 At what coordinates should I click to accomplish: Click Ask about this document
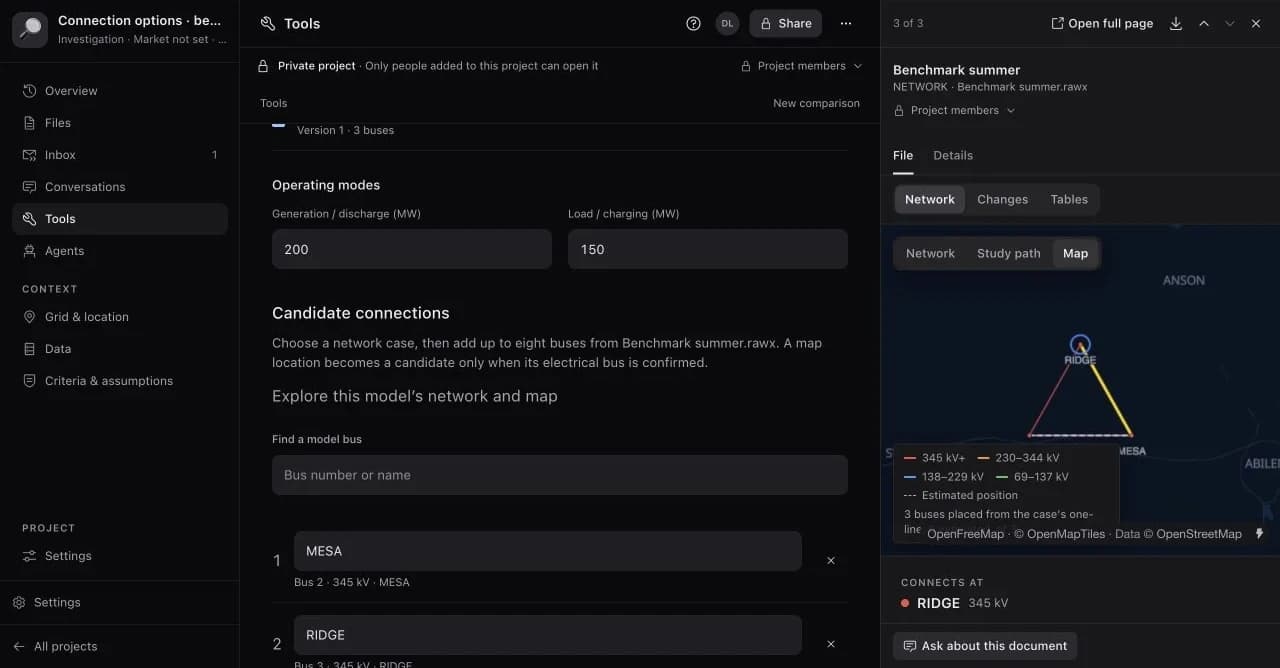[985, 646]
